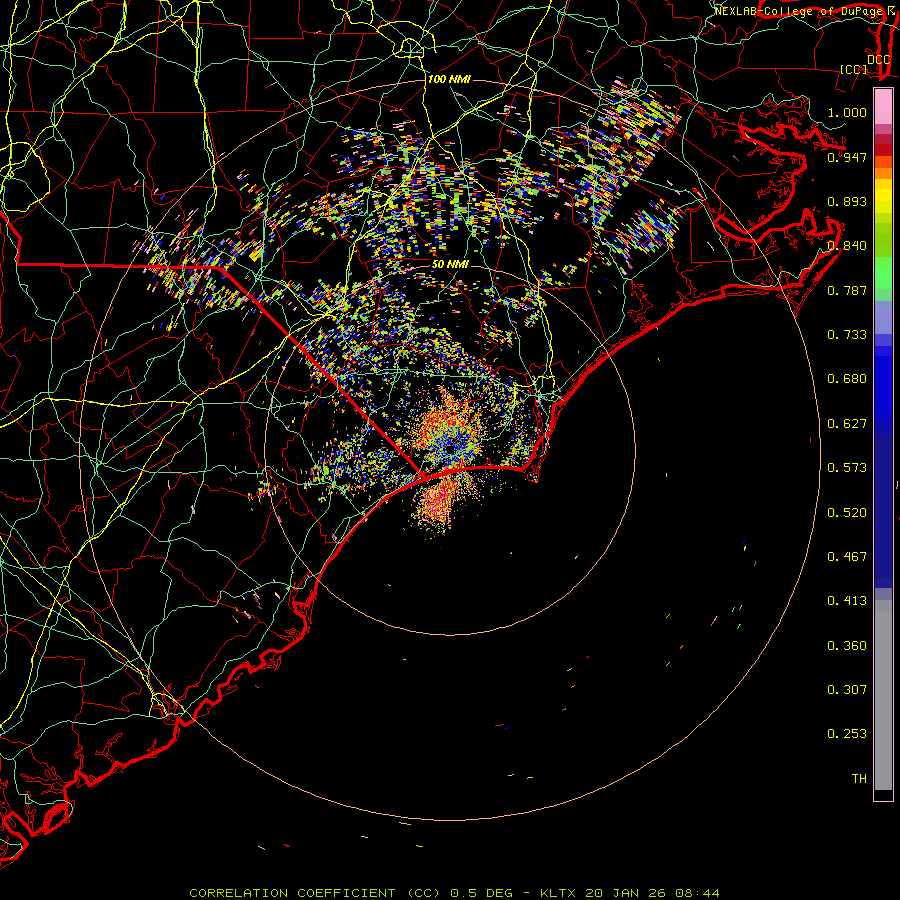Click the TH legend label
The height and width of the screenshot is (900, 900).
point(859,779)
